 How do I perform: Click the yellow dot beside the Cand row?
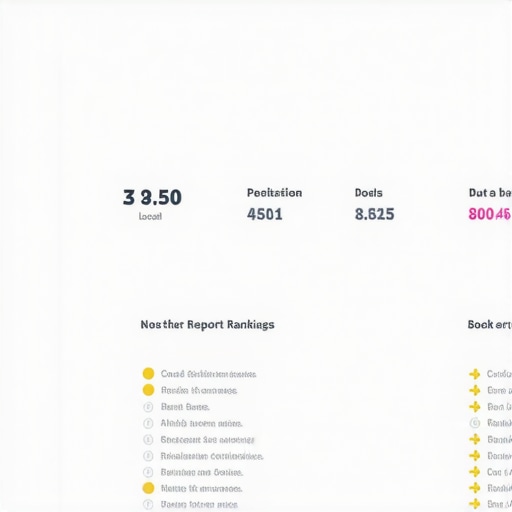click(x=148, y=374)
